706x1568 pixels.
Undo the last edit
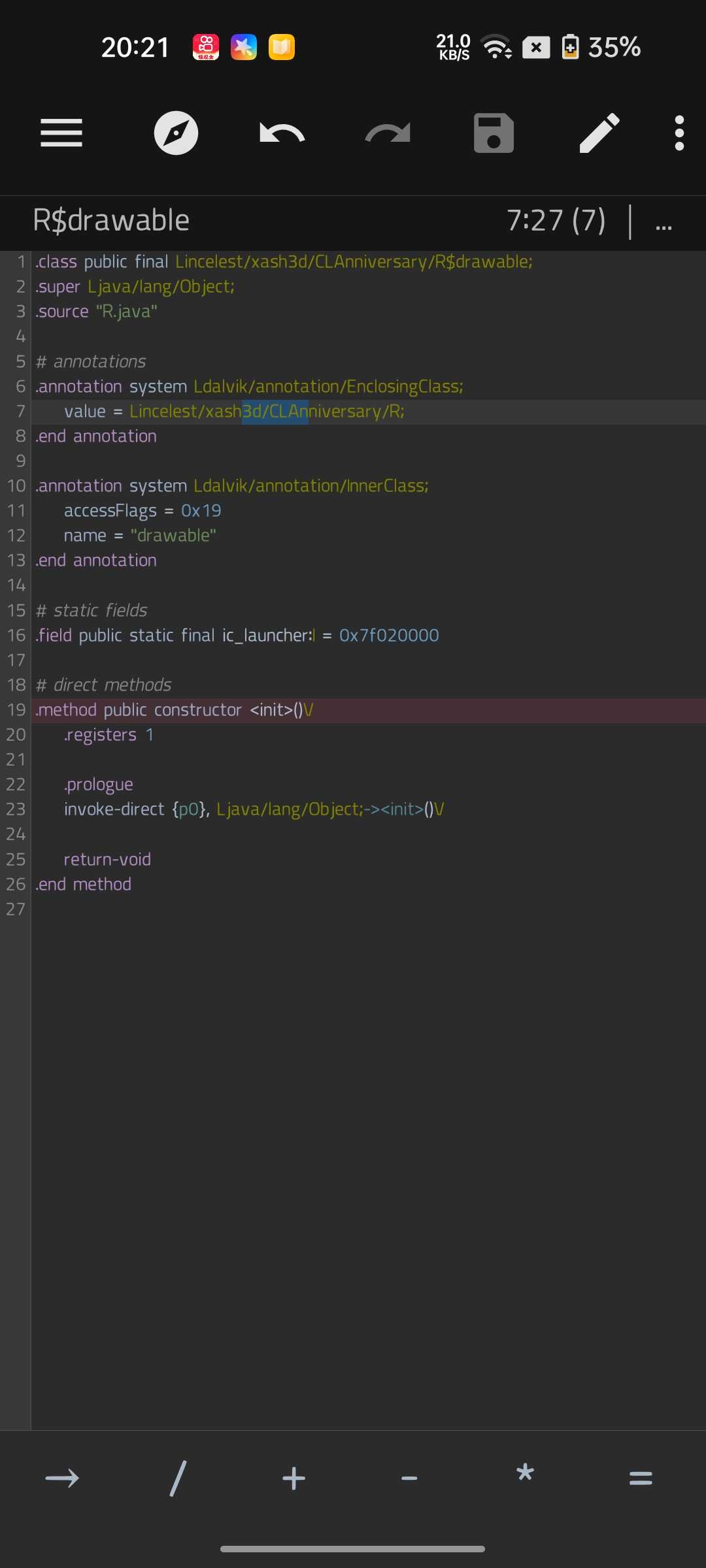(282, 133)
